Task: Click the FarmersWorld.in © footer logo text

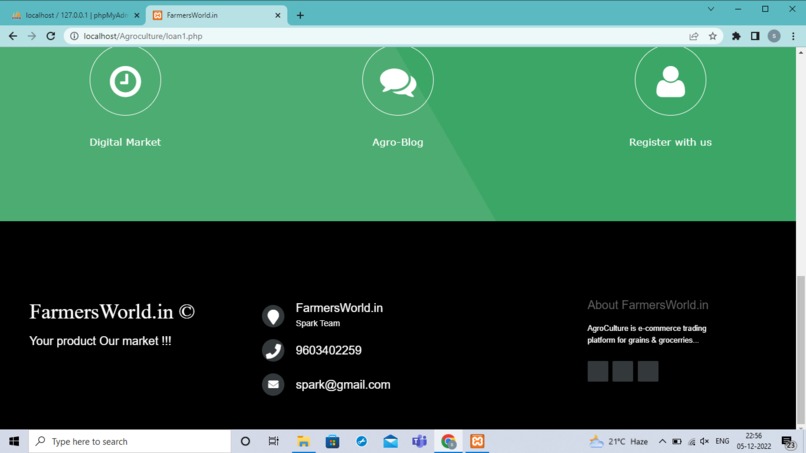Action: [x=112, y=312]
